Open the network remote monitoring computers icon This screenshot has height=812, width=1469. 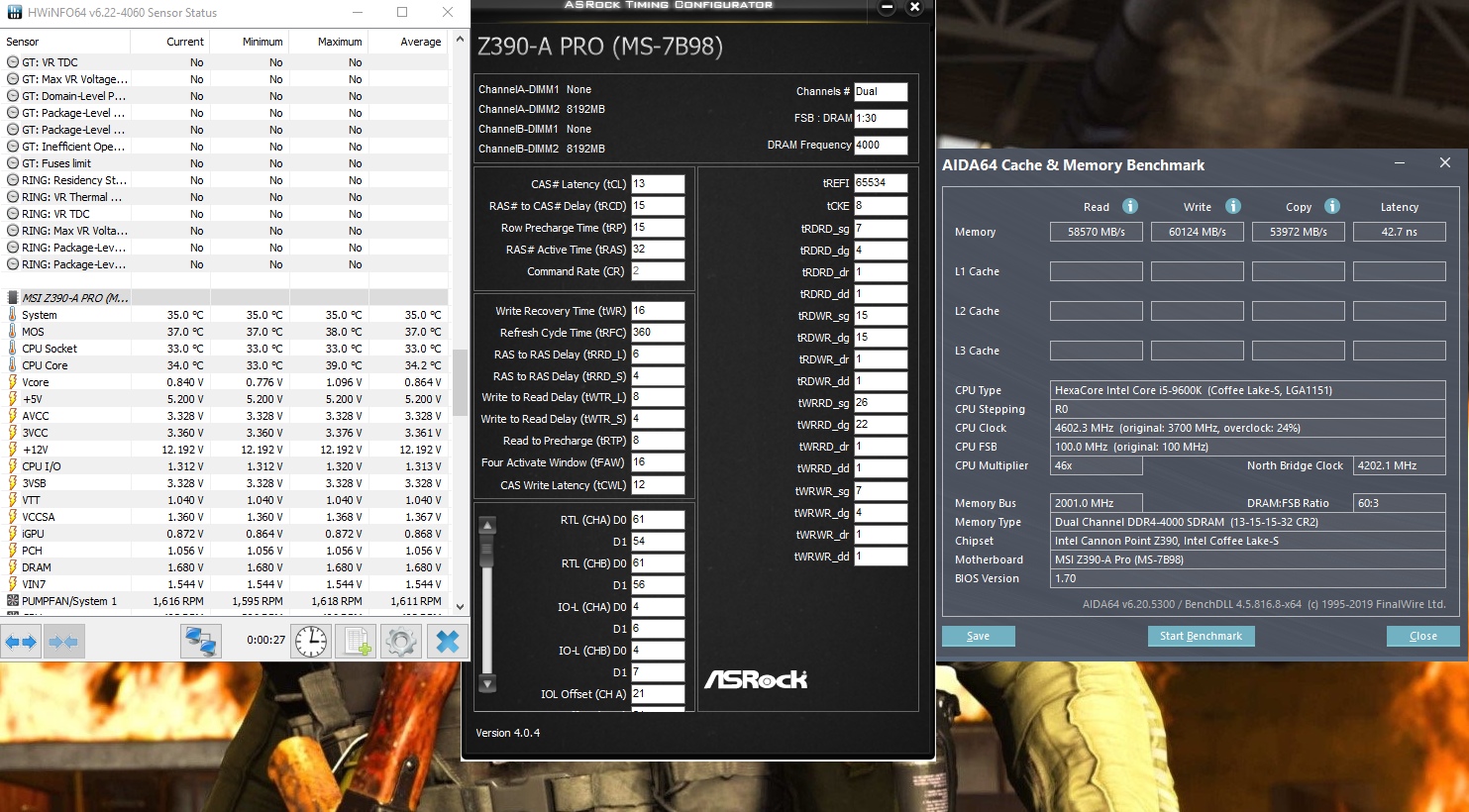(x=200, y=642)
